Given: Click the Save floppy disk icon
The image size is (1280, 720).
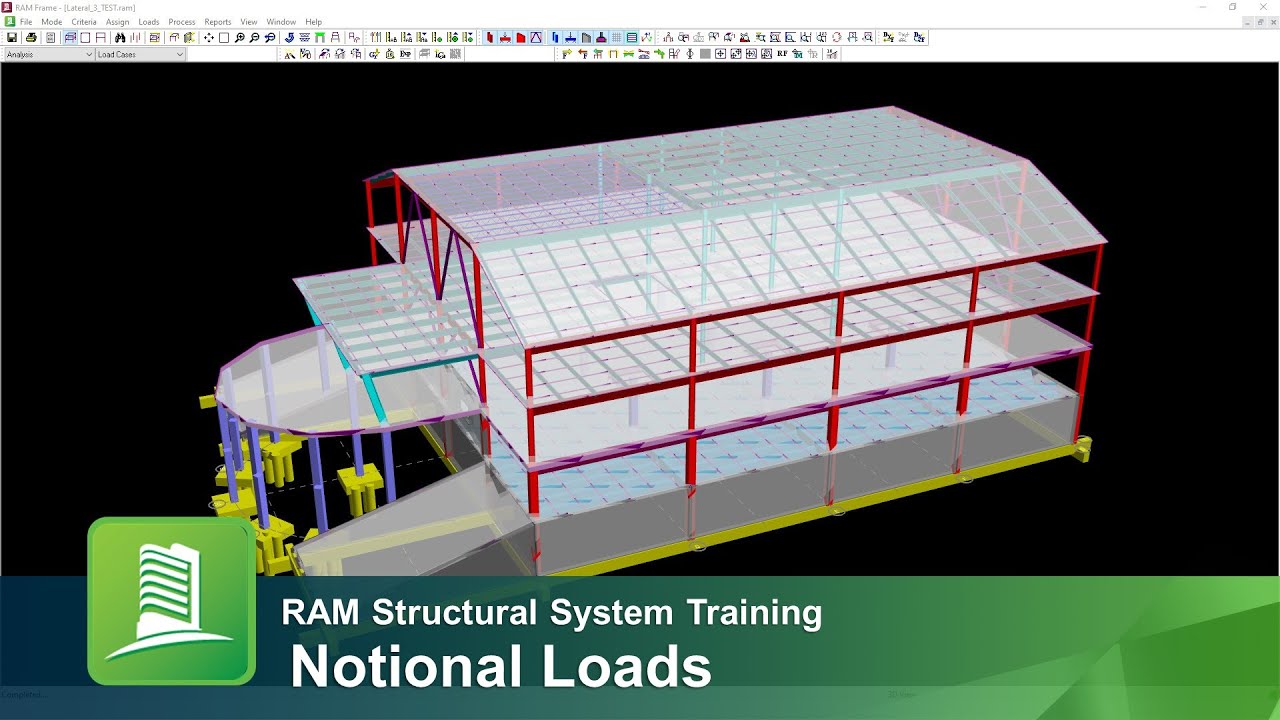Looking at the screenshot, I should pos(12,37).
